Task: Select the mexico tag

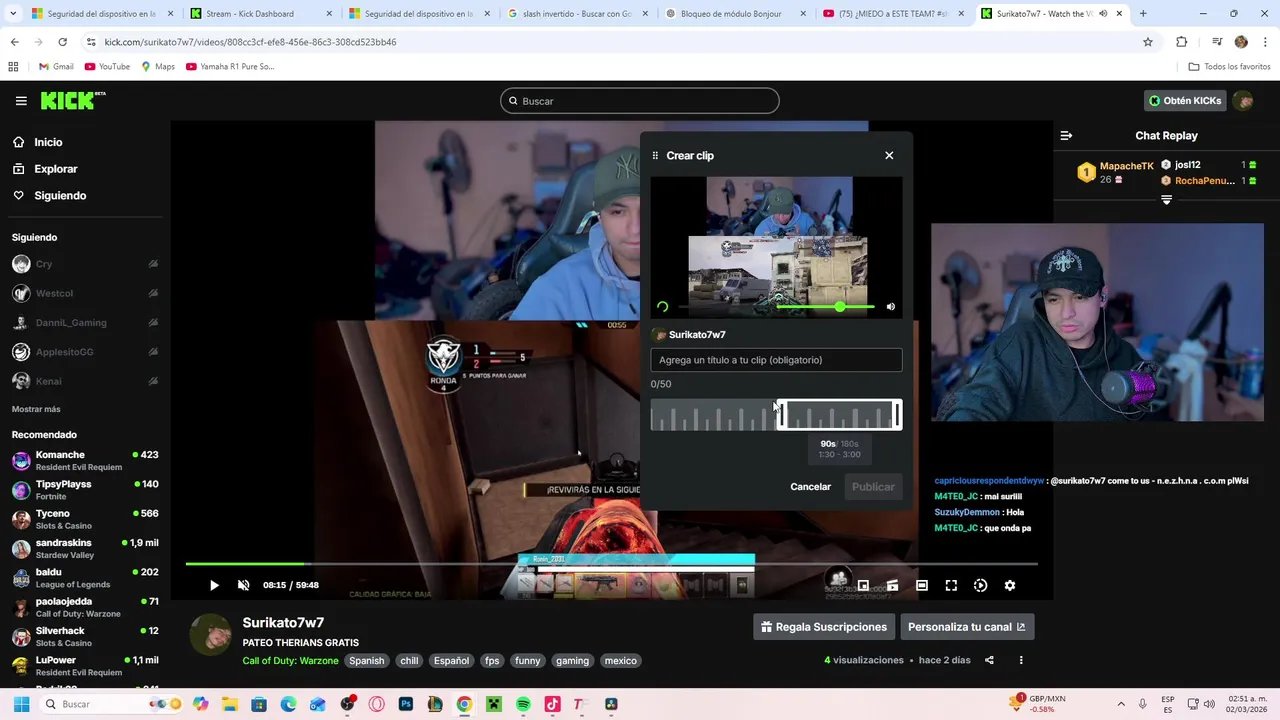Action: pos(620,661)
